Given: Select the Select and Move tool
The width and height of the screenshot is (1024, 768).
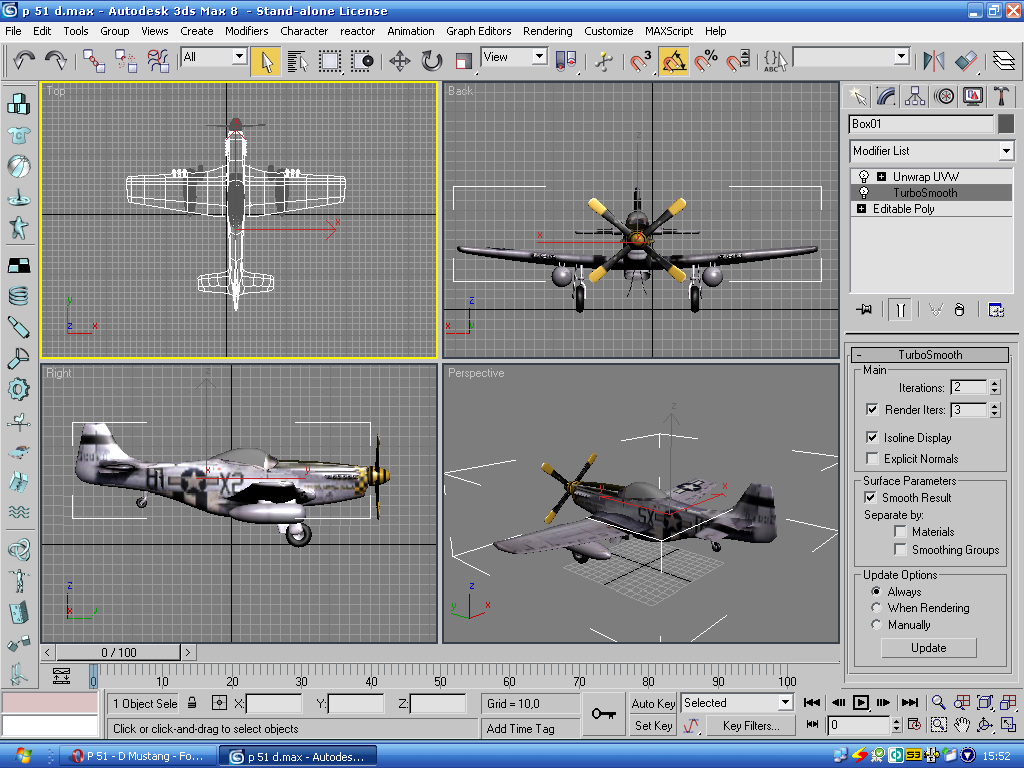Looking at the screenshot, I should coord(399,61).
